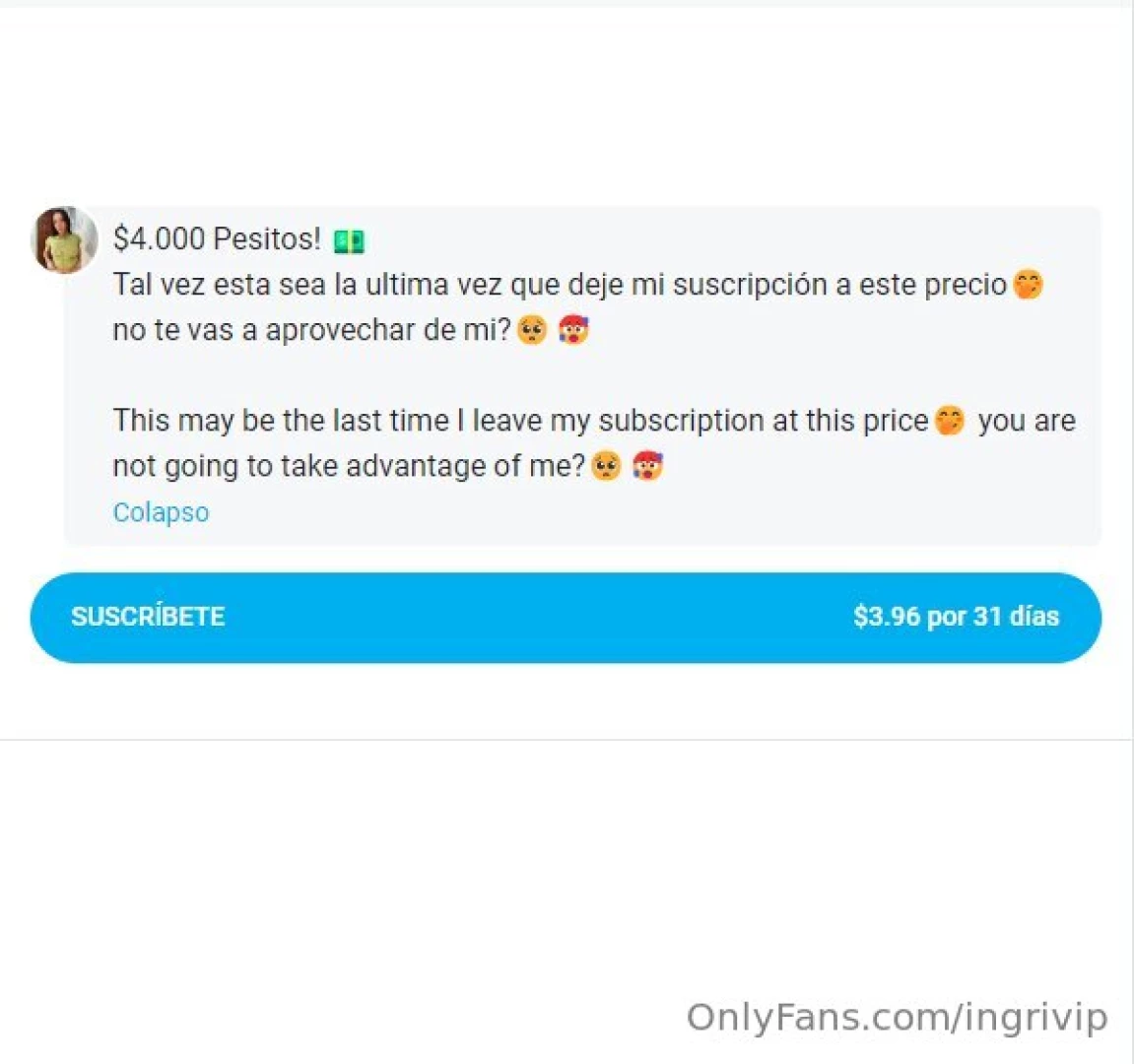This screenshot has width=1134, height=1064.
Task: Click the pleading emoji after "de mi?"
Action: pyautogui.click(x=532, y=330)
